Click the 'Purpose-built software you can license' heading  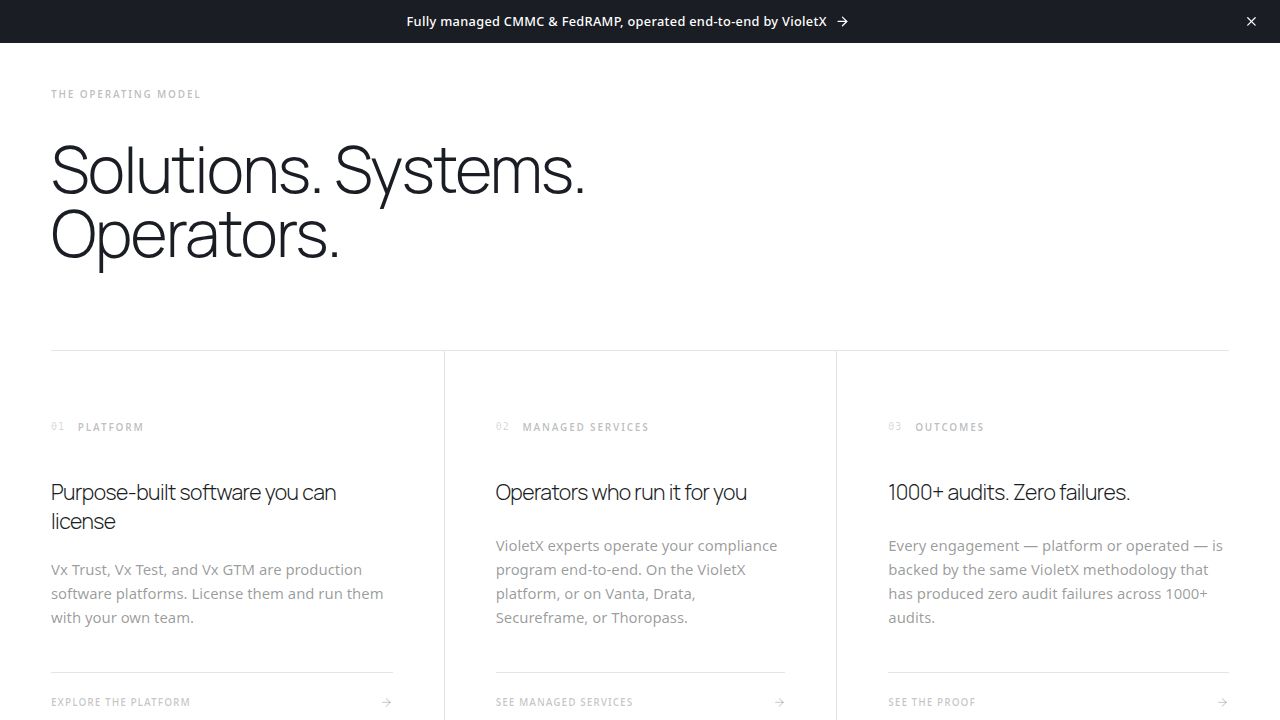(194, 507)
